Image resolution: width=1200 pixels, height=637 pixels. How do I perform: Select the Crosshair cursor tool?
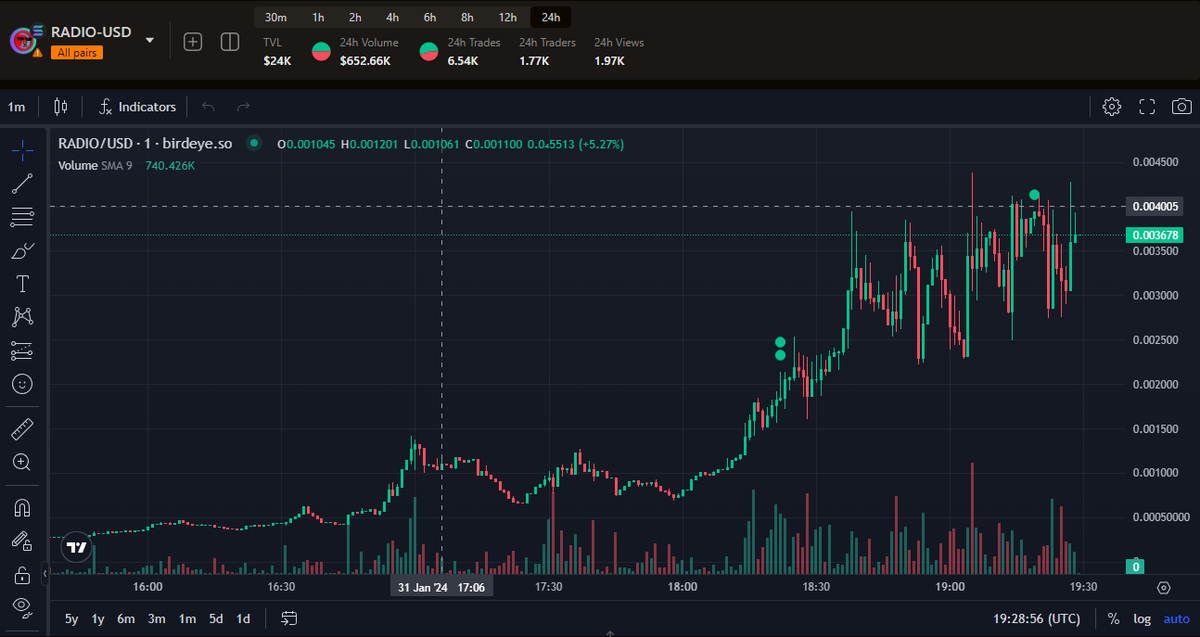click(x=22, y=150)
